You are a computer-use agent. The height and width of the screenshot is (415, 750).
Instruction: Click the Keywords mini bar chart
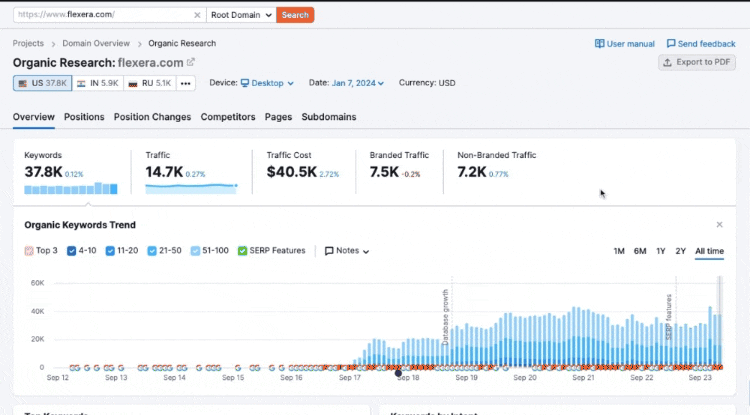[71, 188]
